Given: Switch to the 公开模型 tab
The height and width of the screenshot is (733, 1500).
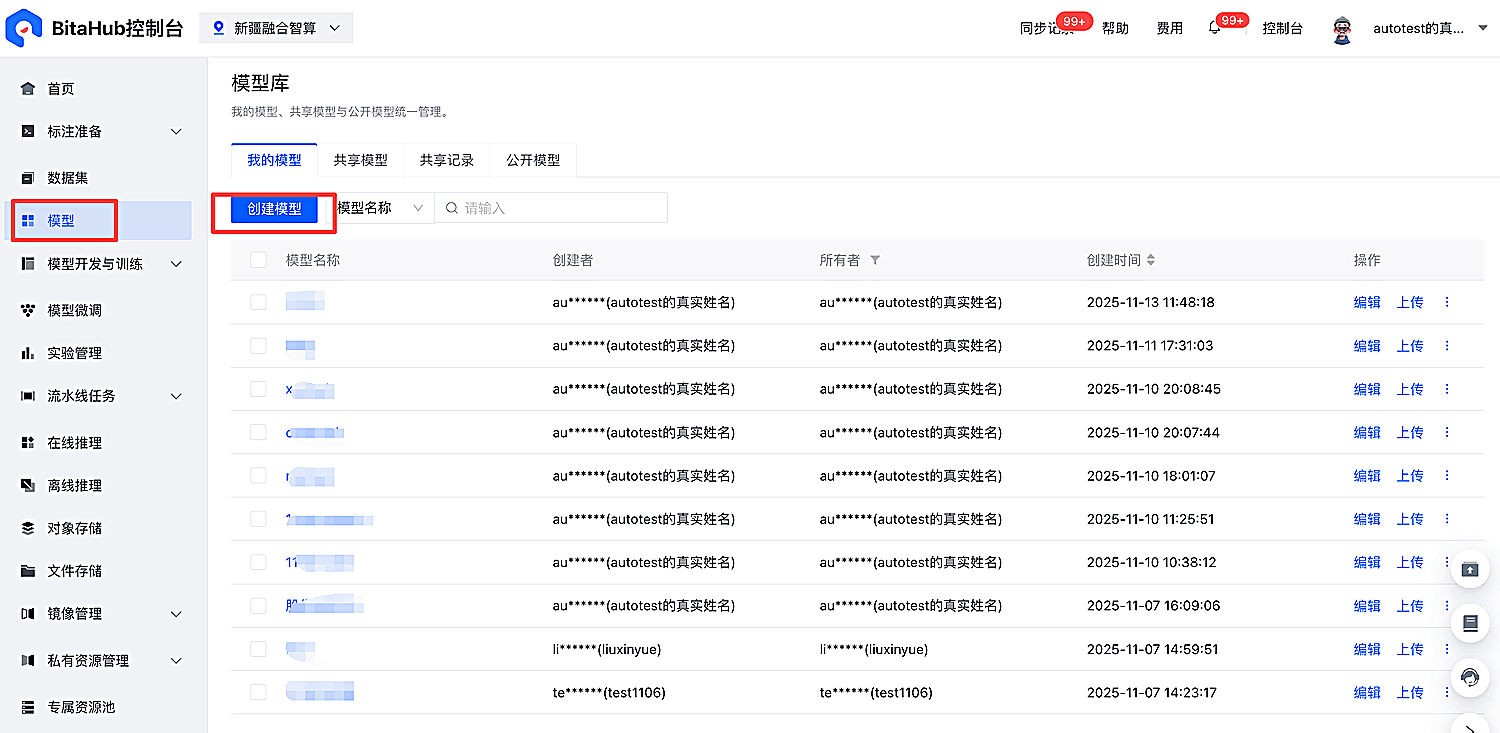Looking at the screenshot, I should pos(533,160).
